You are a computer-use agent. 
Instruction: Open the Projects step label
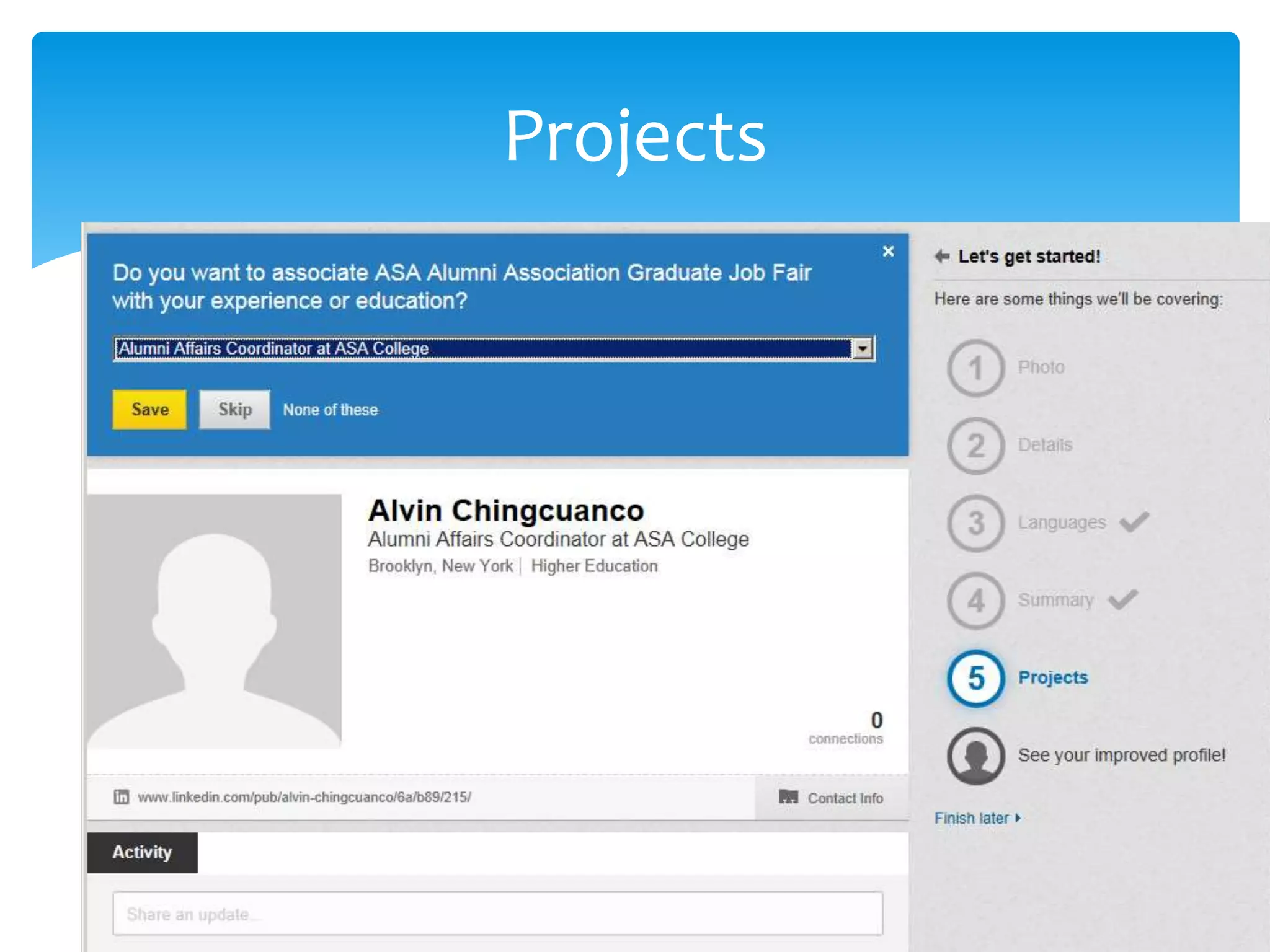[1053, 677]
